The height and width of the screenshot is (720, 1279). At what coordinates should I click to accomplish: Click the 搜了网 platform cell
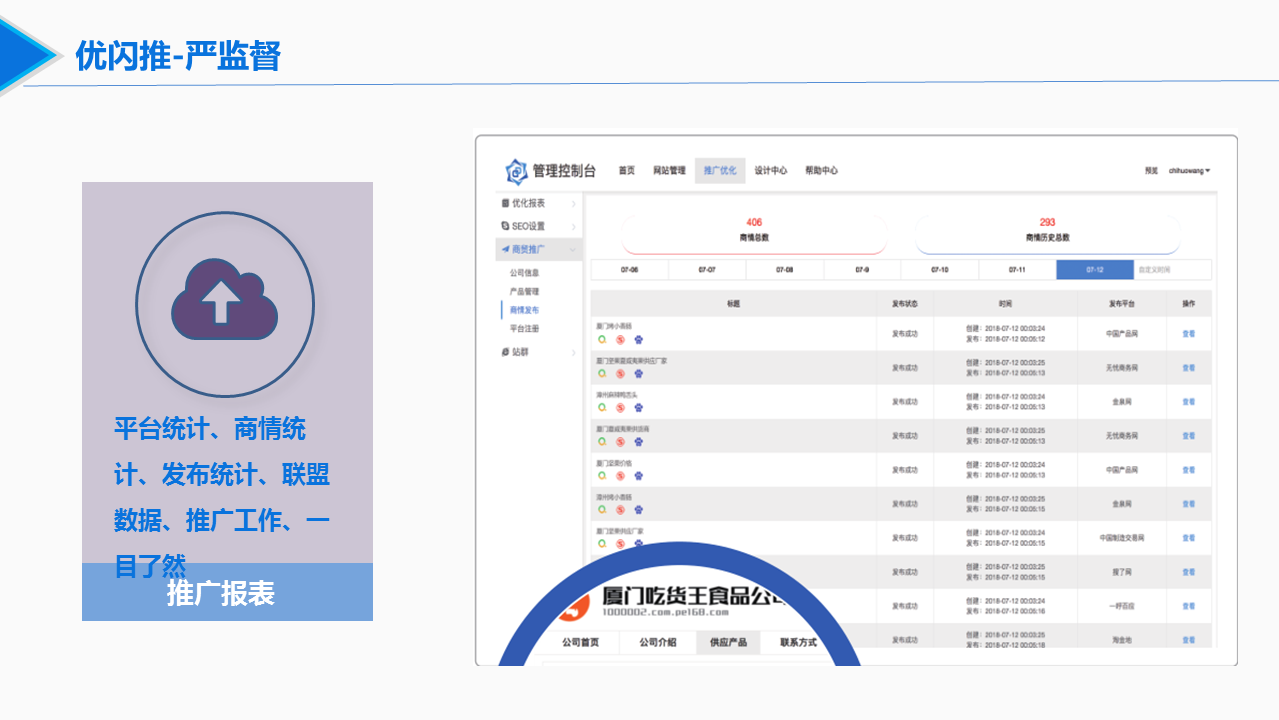tap(1121, 572)
